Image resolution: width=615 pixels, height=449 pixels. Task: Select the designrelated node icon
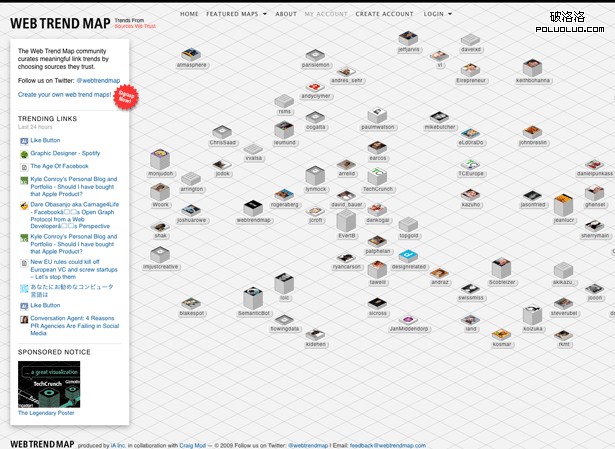click(408, 254)
